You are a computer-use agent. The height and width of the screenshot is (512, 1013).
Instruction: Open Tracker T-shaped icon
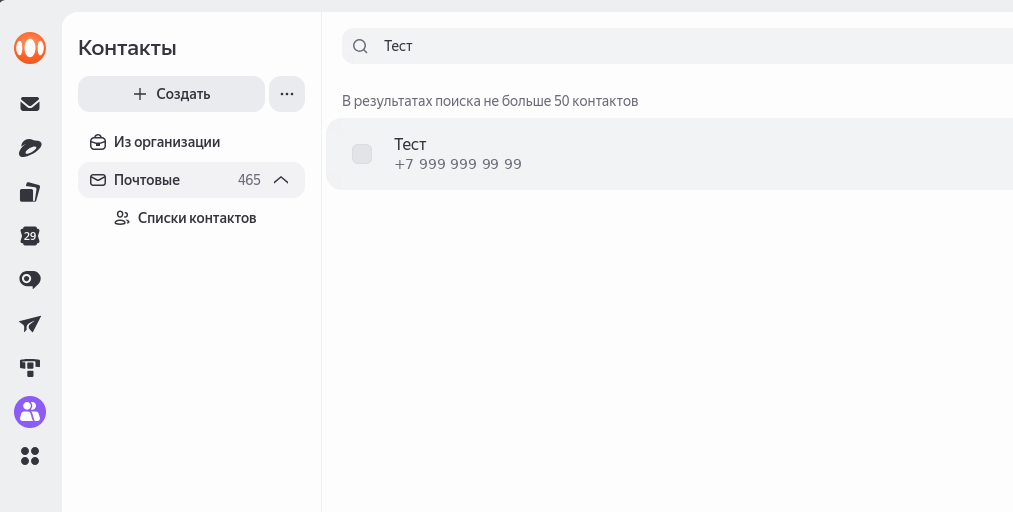[30, 368]
